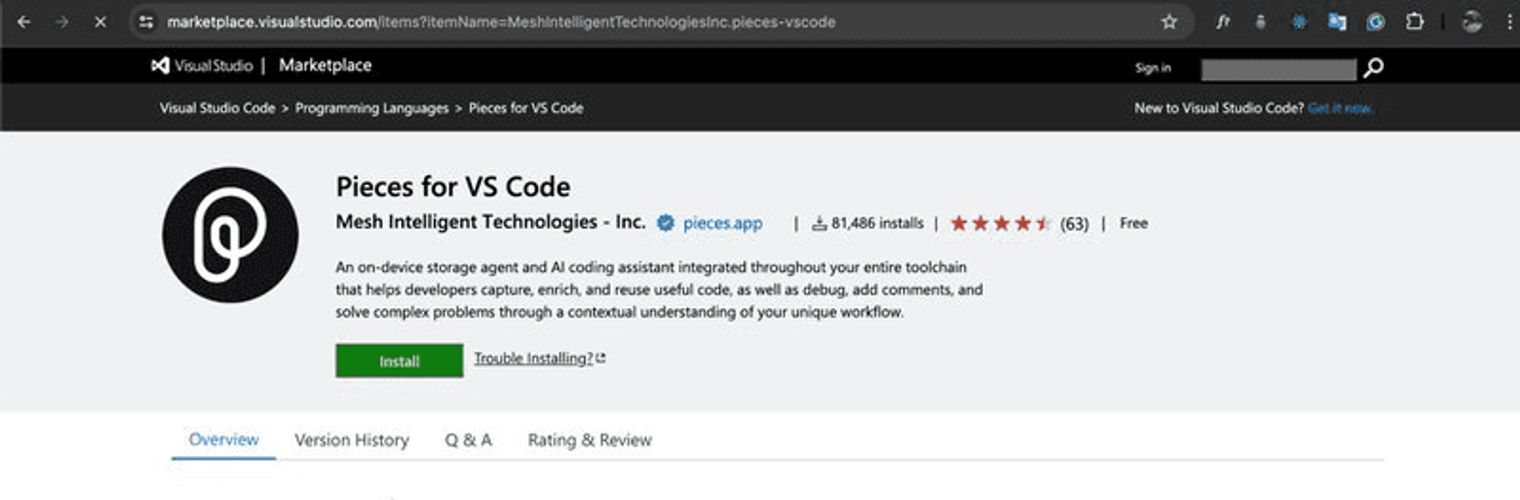This screenshot has width=1520, height=500.
Task: Click Sign in link
Action: tap(1153, 68)
